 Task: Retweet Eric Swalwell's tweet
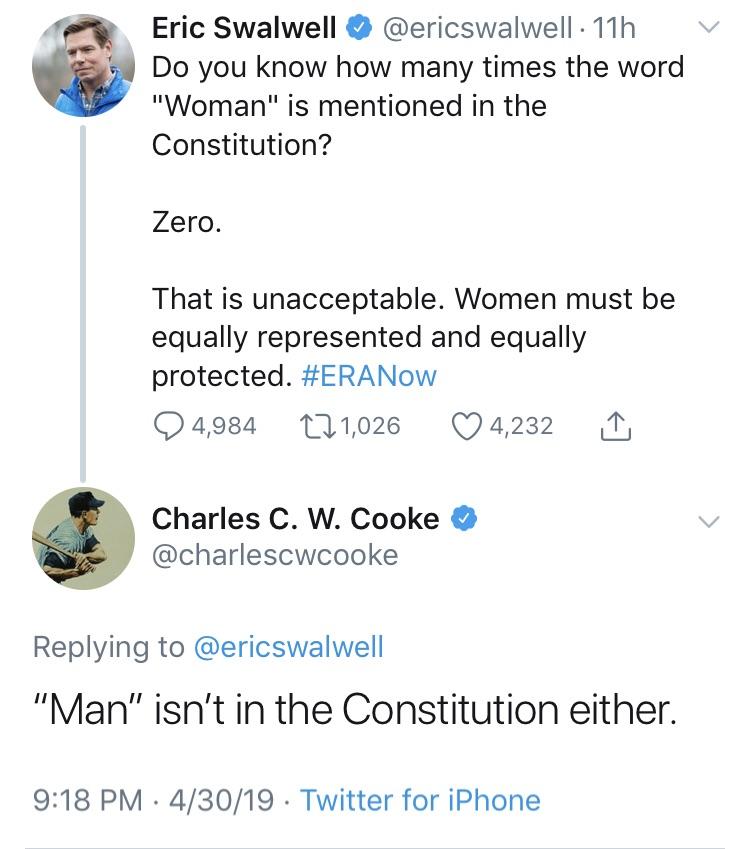click(x=318, y=426)
